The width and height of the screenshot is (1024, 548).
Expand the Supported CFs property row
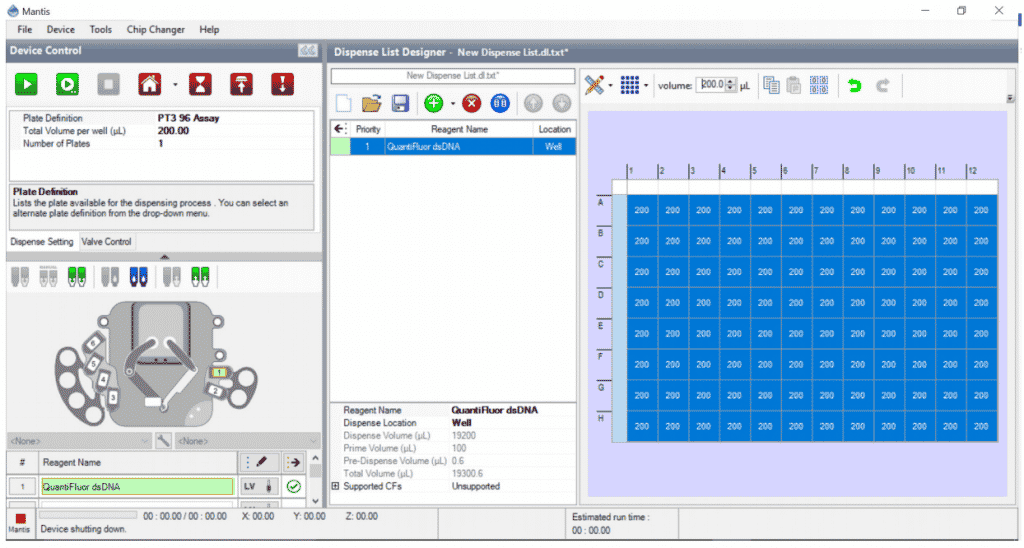pyautogui.click(x=335, y=487)
